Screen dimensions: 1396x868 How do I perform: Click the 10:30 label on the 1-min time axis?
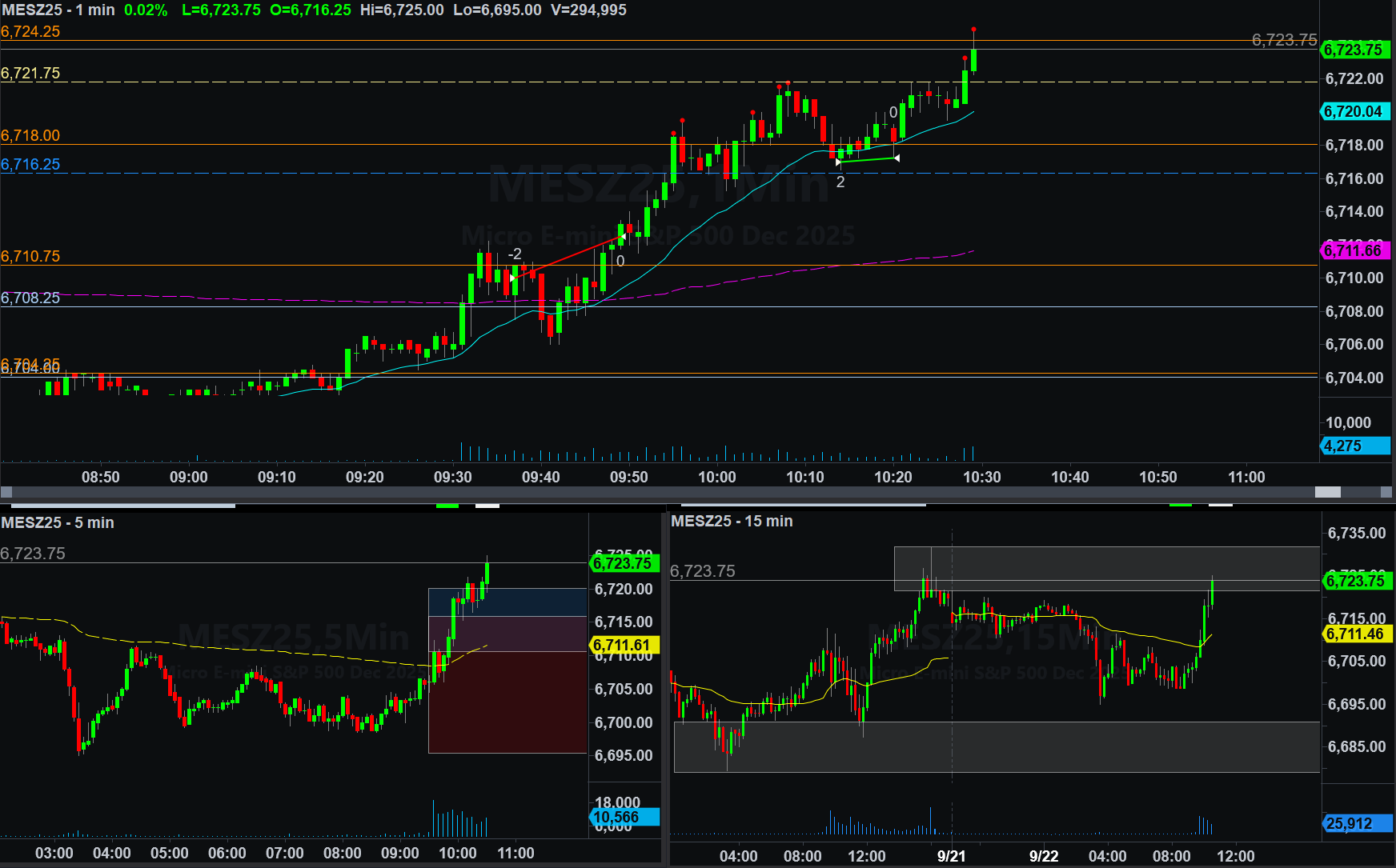(x=981, y=477)
